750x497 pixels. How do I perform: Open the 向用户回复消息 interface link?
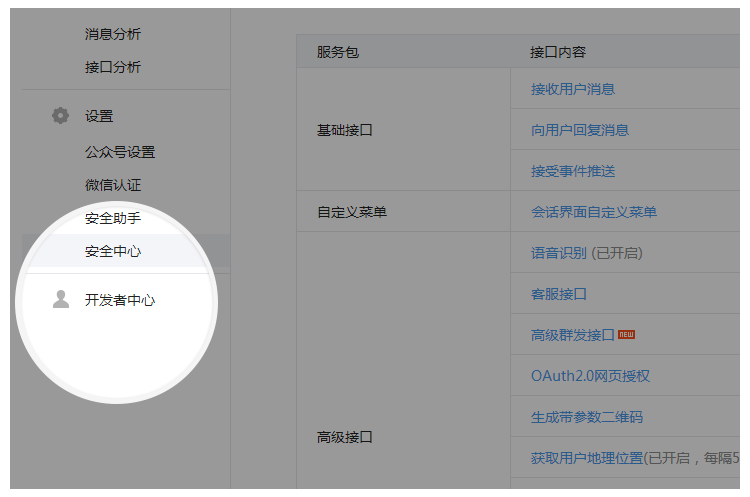tap(580, 130)
